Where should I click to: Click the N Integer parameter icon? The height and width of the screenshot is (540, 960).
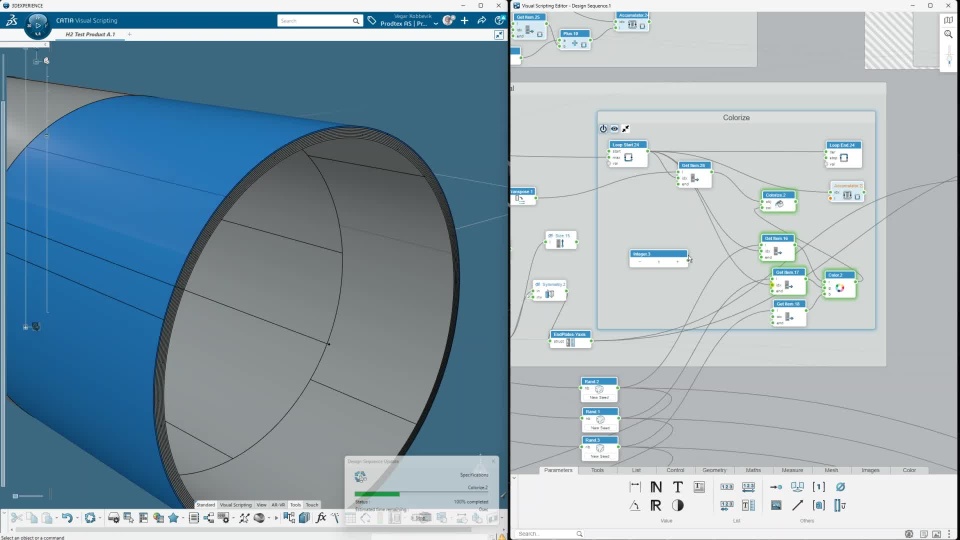click(x=656, y=487)
